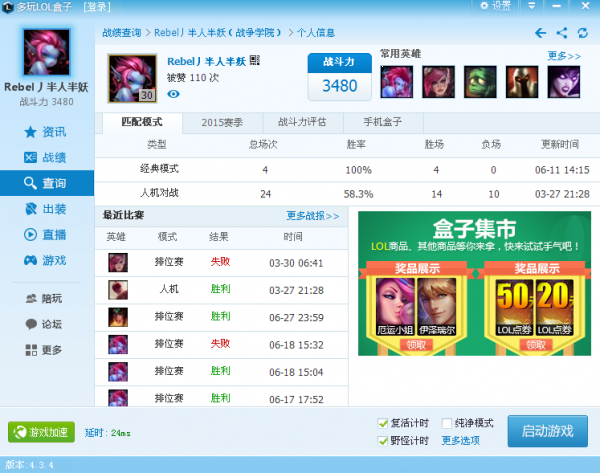Select purple-skinned hero portrait
600x473 pixels.
point(564,82)
